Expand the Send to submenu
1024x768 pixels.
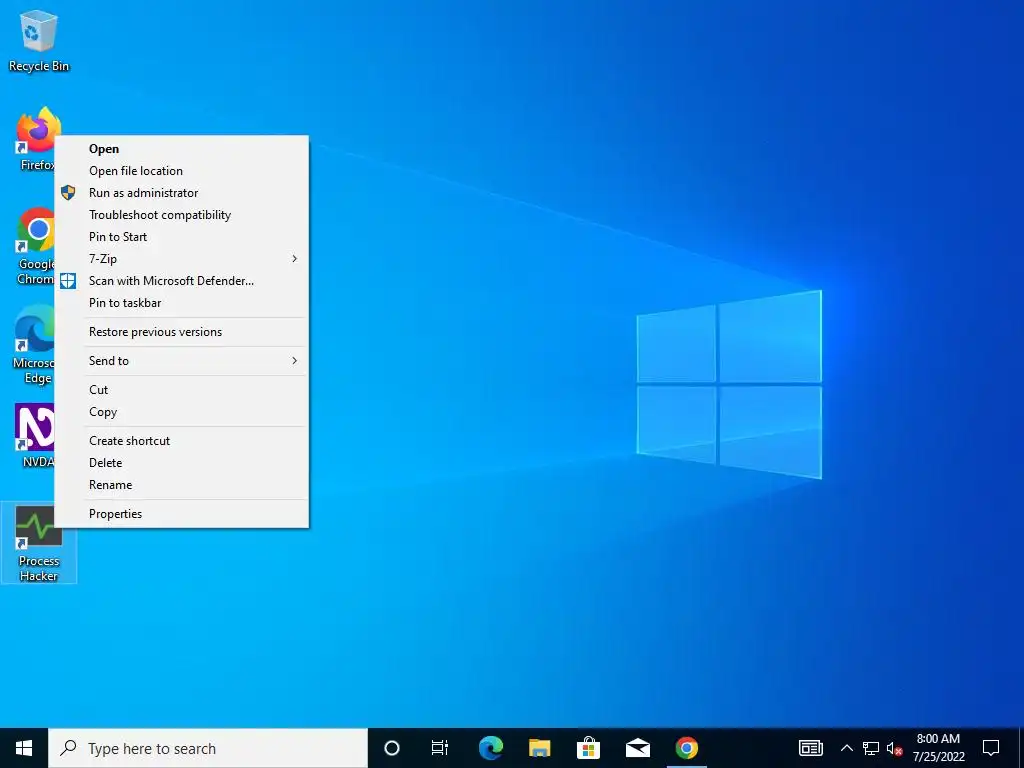point(182,361)
